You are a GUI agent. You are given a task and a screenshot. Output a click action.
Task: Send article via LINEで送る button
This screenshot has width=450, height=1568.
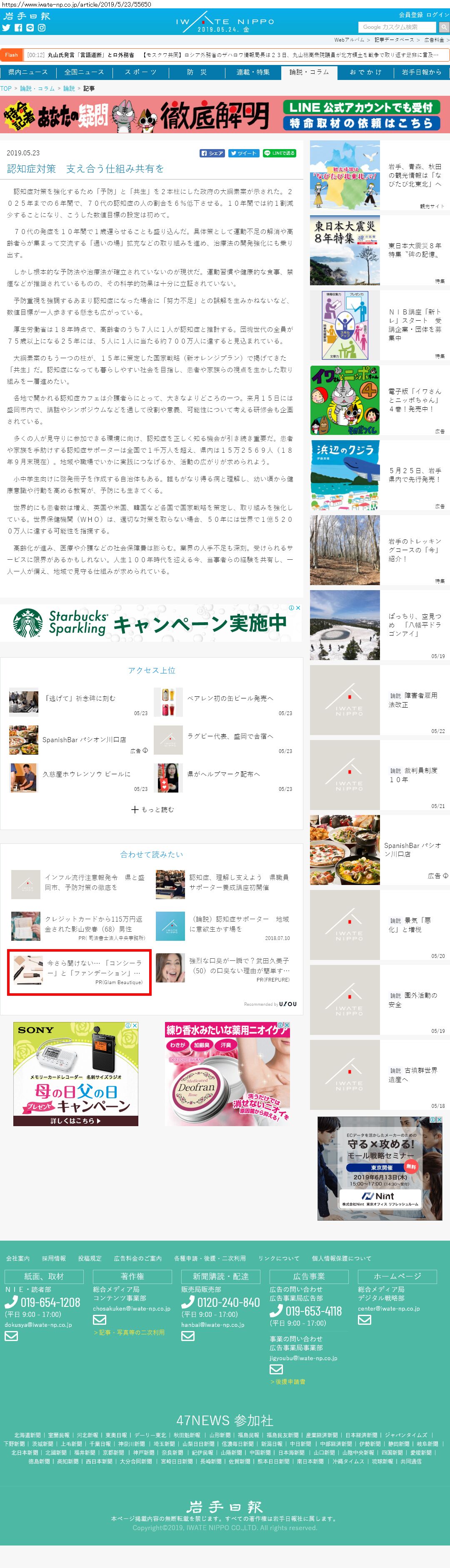pyautogui.click(x=280, y=153)
